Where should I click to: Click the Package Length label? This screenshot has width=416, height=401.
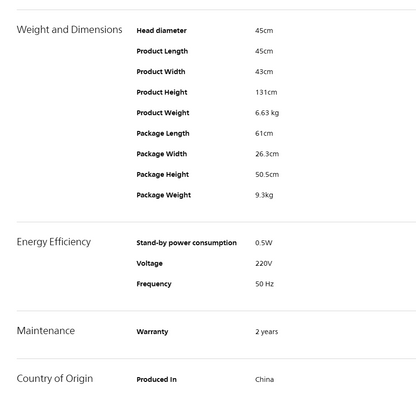(x=163, y=134)
